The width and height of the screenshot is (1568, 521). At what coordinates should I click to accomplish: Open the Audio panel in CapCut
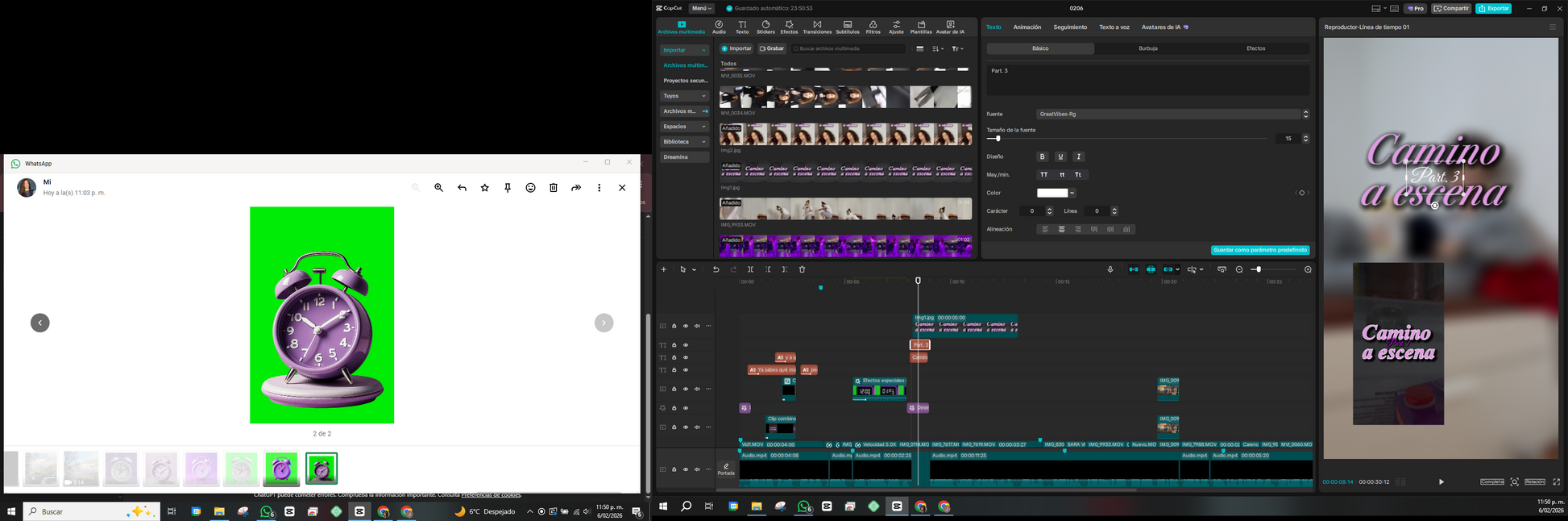719,27
